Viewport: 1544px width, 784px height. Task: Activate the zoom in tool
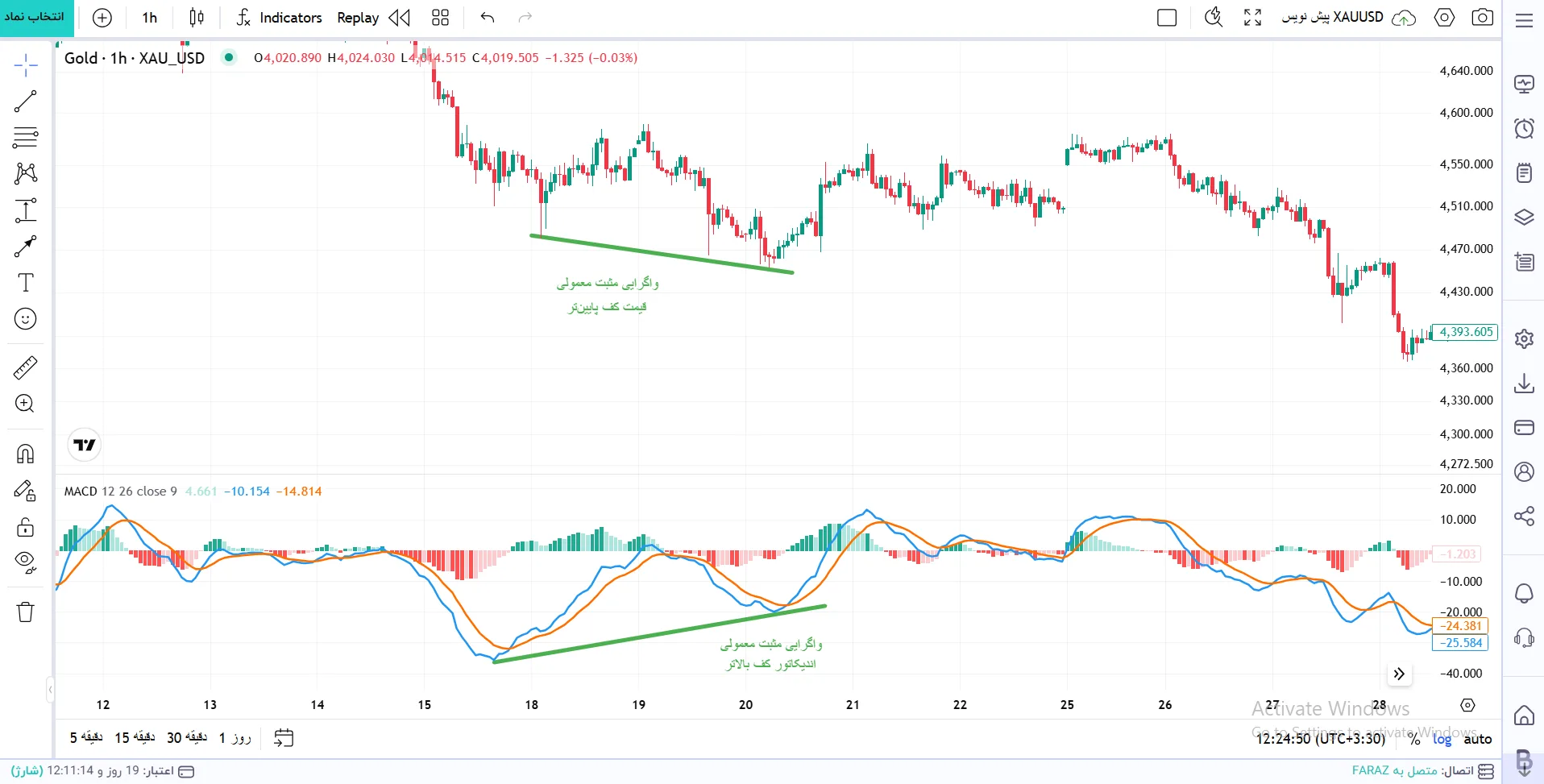click(x=26, y=404)
